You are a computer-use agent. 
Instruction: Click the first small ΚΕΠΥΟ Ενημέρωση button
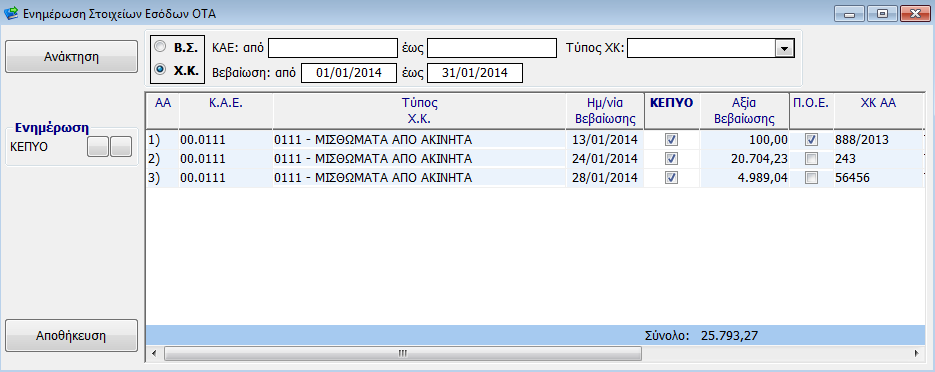(98, 147)
